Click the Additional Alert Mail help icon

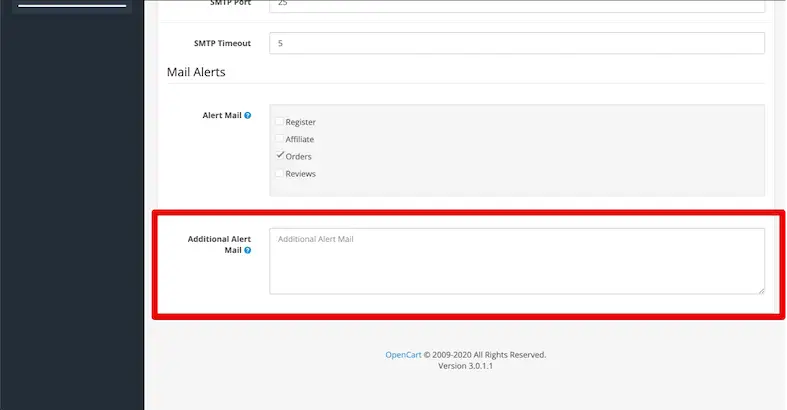(248, 250)
